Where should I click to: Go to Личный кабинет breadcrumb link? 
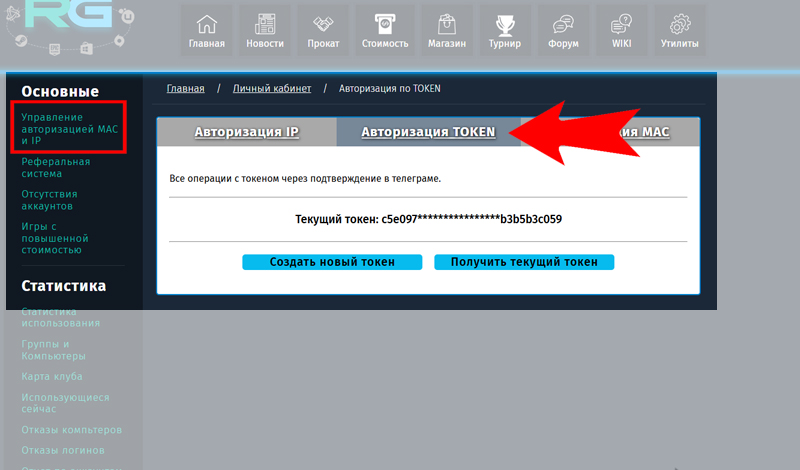[272, 89]
